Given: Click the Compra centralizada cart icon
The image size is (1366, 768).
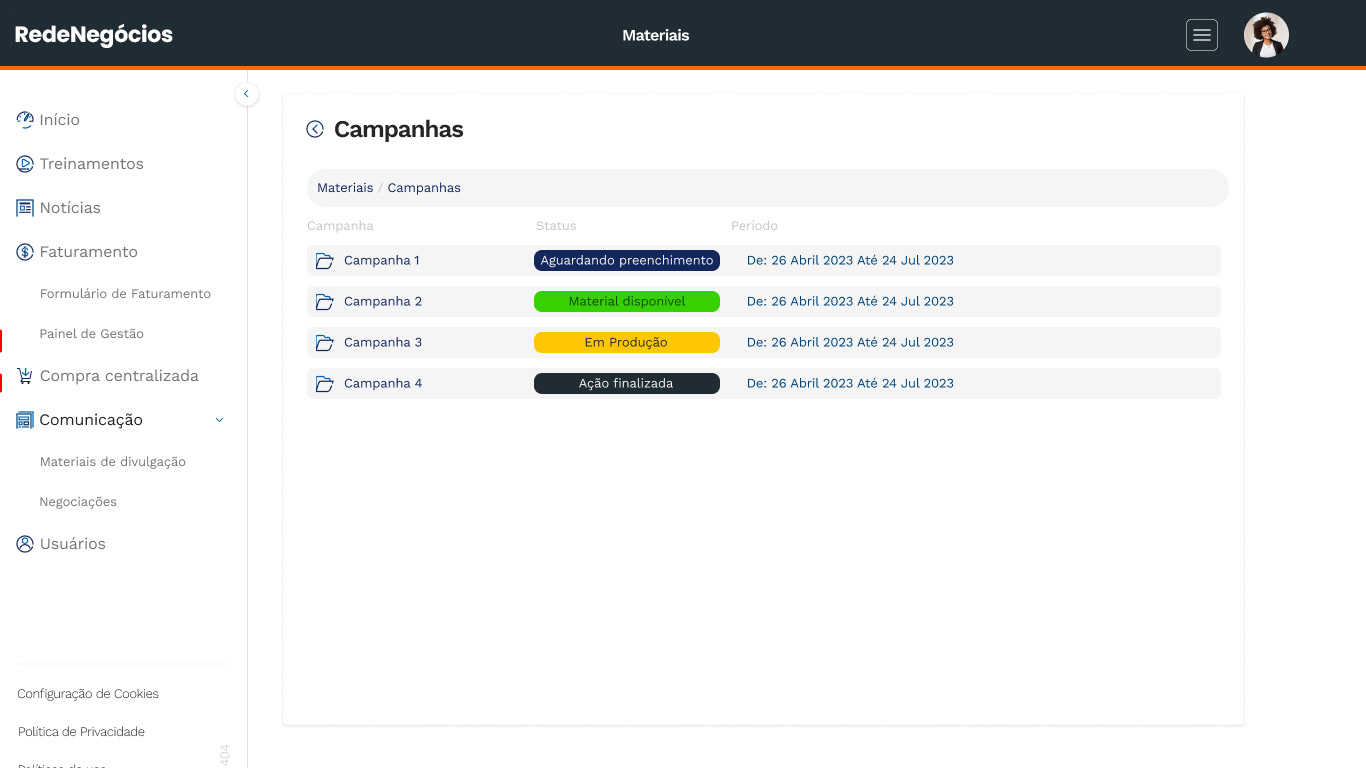Looking at the screenshot, I should click(x=25, y=376).
